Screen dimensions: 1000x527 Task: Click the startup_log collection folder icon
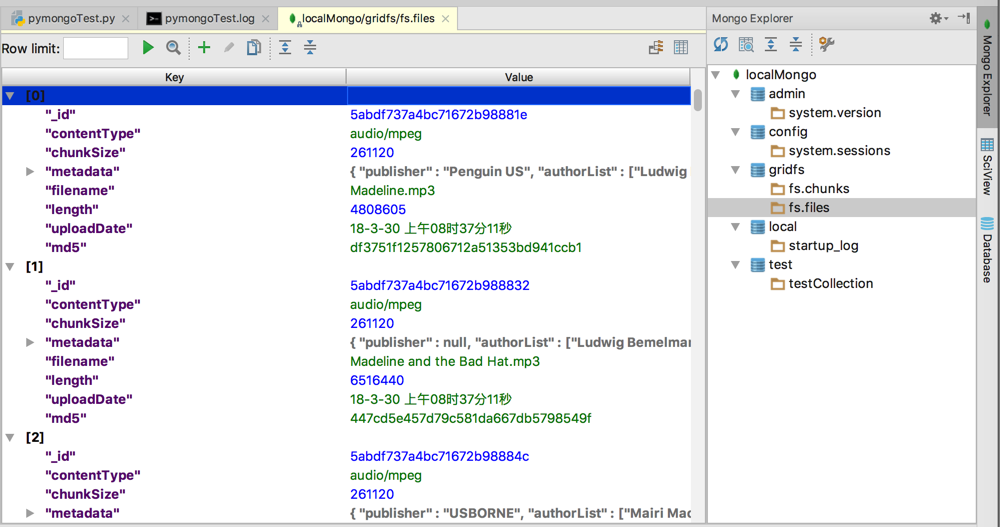click(777, 246)
